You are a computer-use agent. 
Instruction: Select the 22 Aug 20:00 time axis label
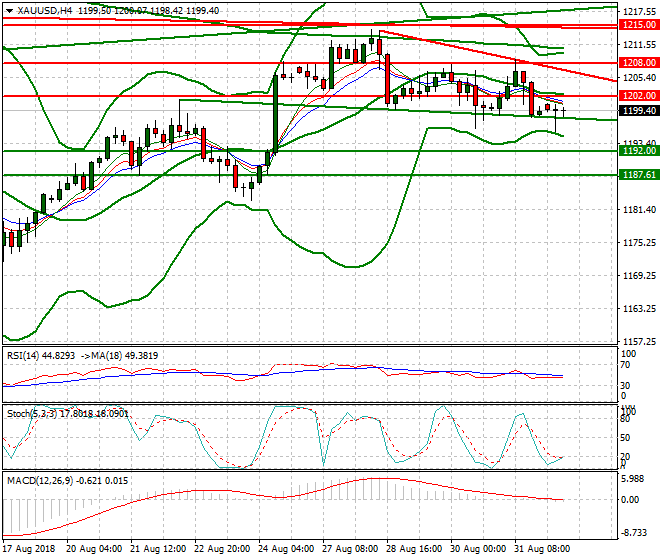(222, 549)
